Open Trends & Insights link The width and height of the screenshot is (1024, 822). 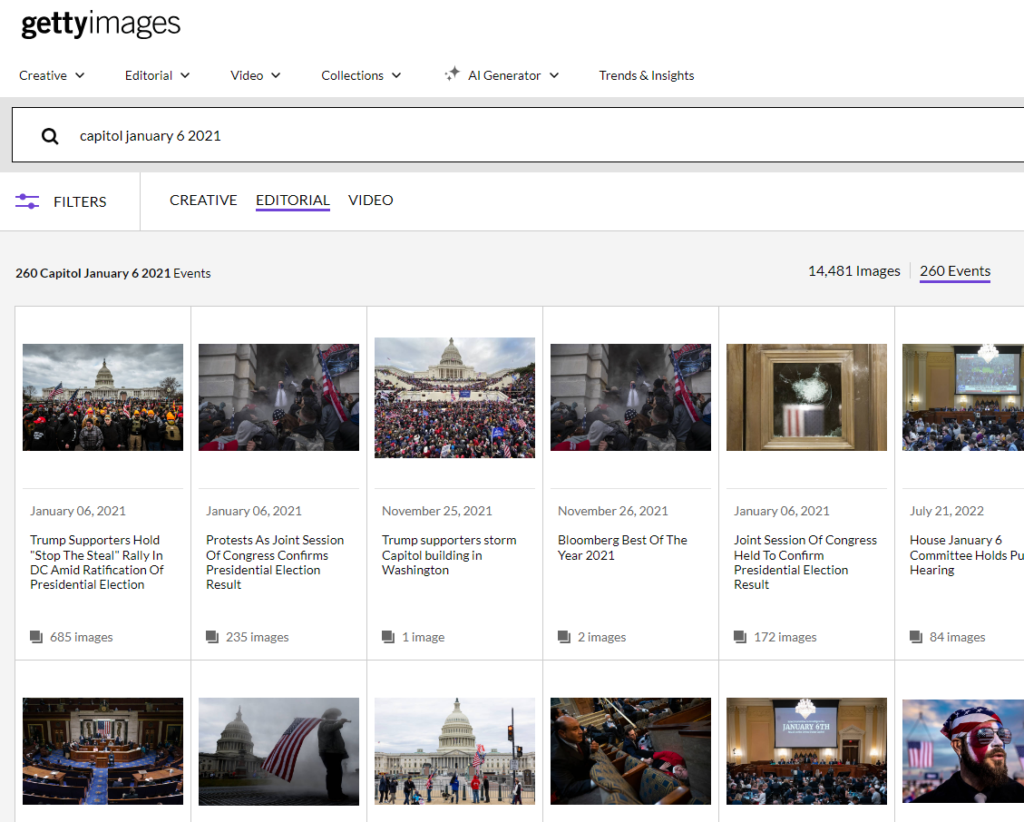(x=646, y=75)
